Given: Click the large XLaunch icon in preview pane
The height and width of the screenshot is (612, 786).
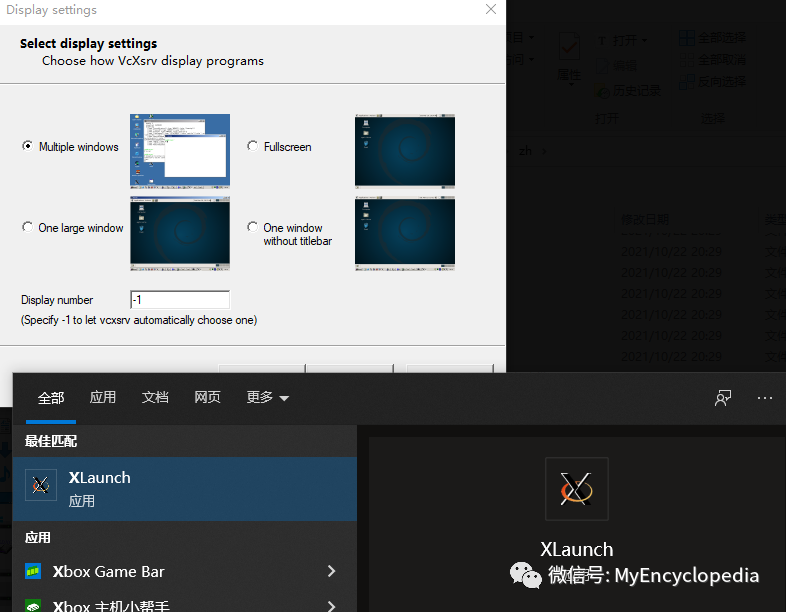Looking at the screenshot, I should [x=576, y=489].
